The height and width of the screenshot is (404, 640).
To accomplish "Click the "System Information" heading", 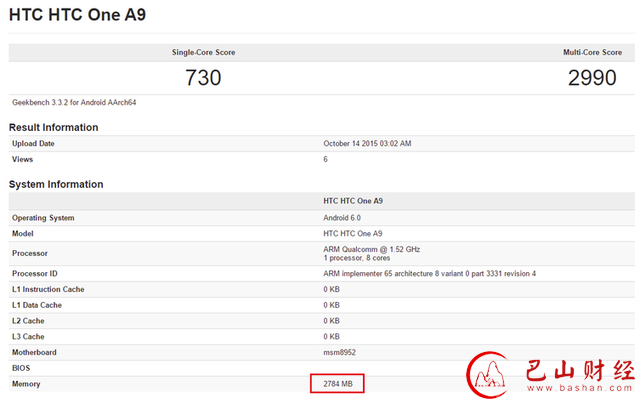I will 56,184.
